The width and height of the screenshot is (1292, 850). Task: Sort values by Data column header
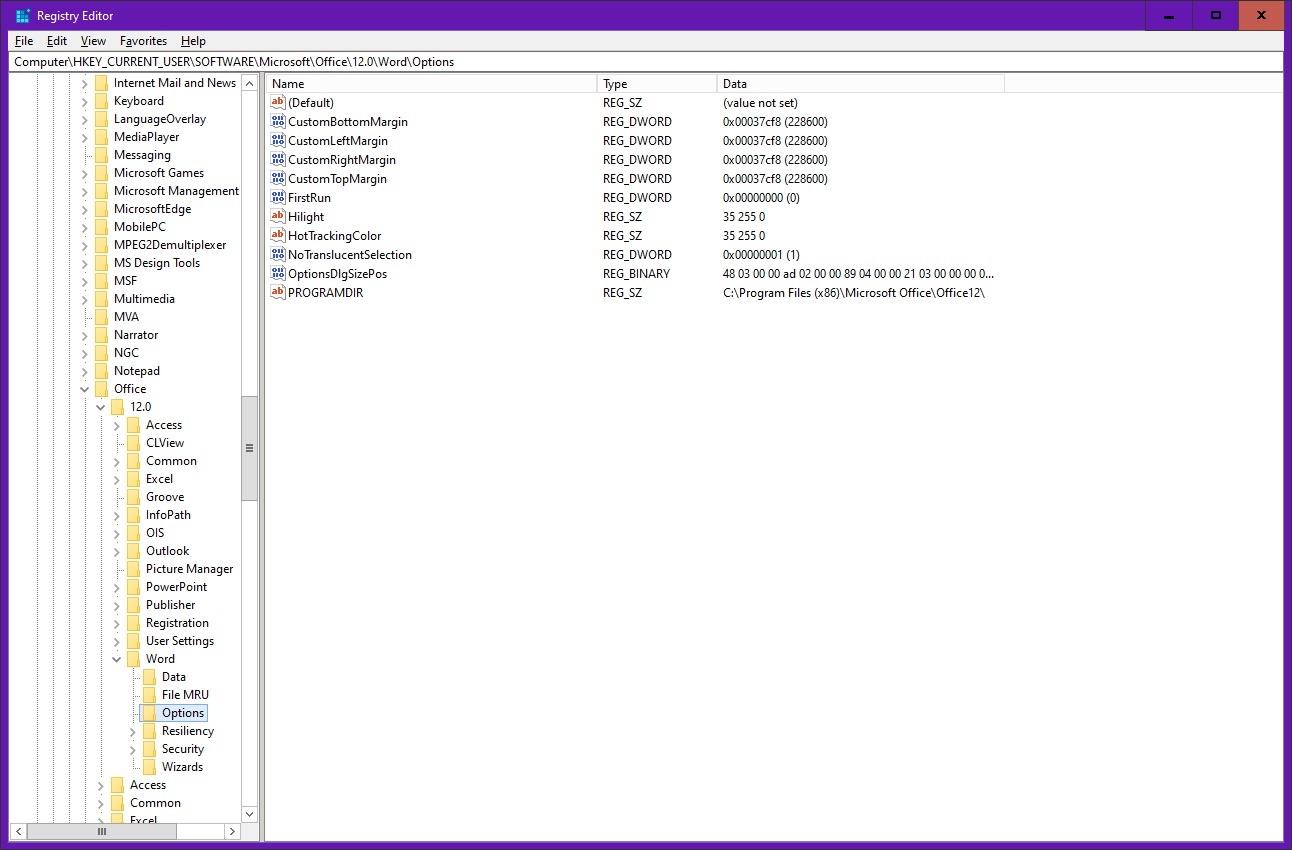coord(860,84)
